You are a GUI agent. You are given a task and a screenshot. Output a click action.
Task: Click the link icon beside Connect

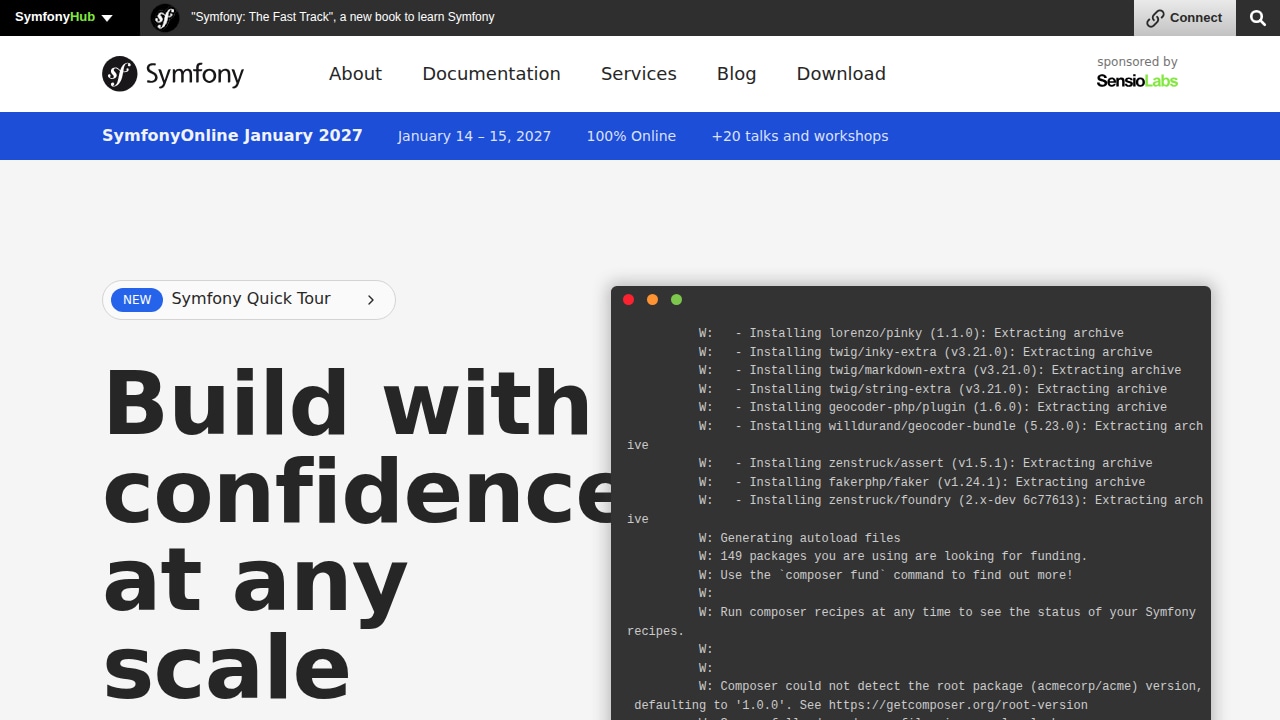click(1155, 18)
